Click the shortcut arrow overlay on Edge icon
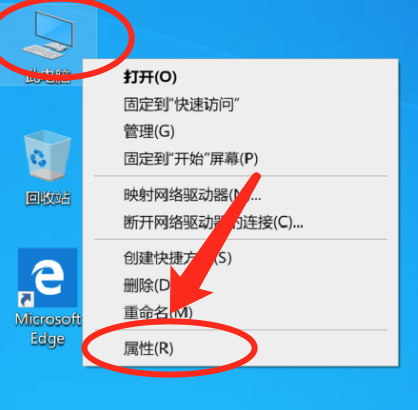 click(x=26, y=299)
